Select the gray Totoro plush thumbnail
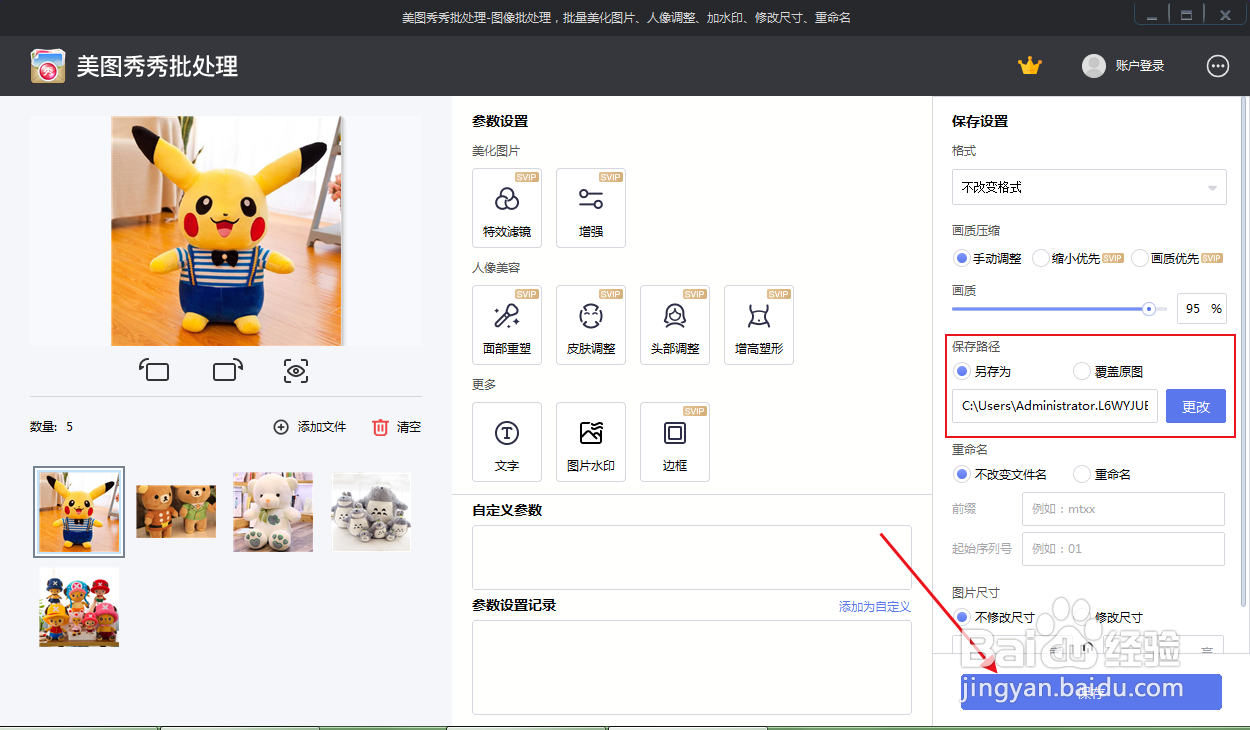Image resolution: width=1250 pixels, height=730 pixels. click(371, 512)
